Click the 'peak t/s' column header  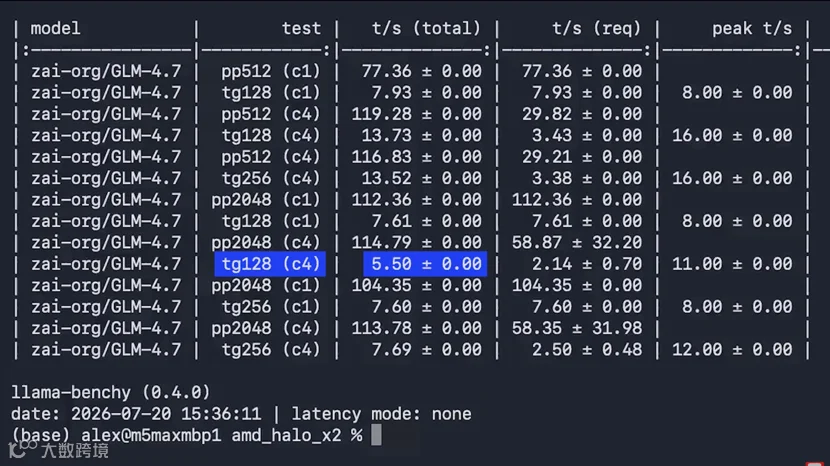click(752, 28)
